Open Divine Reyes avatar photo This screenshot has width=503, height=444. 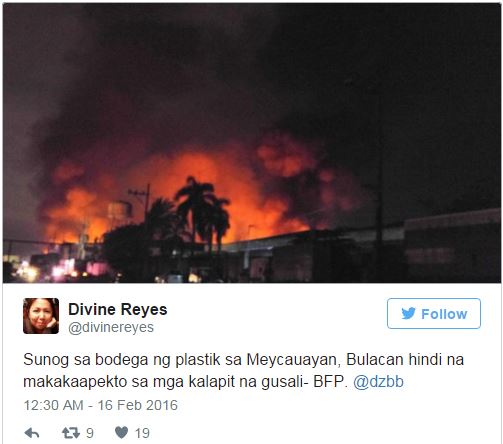click(41, 316)
